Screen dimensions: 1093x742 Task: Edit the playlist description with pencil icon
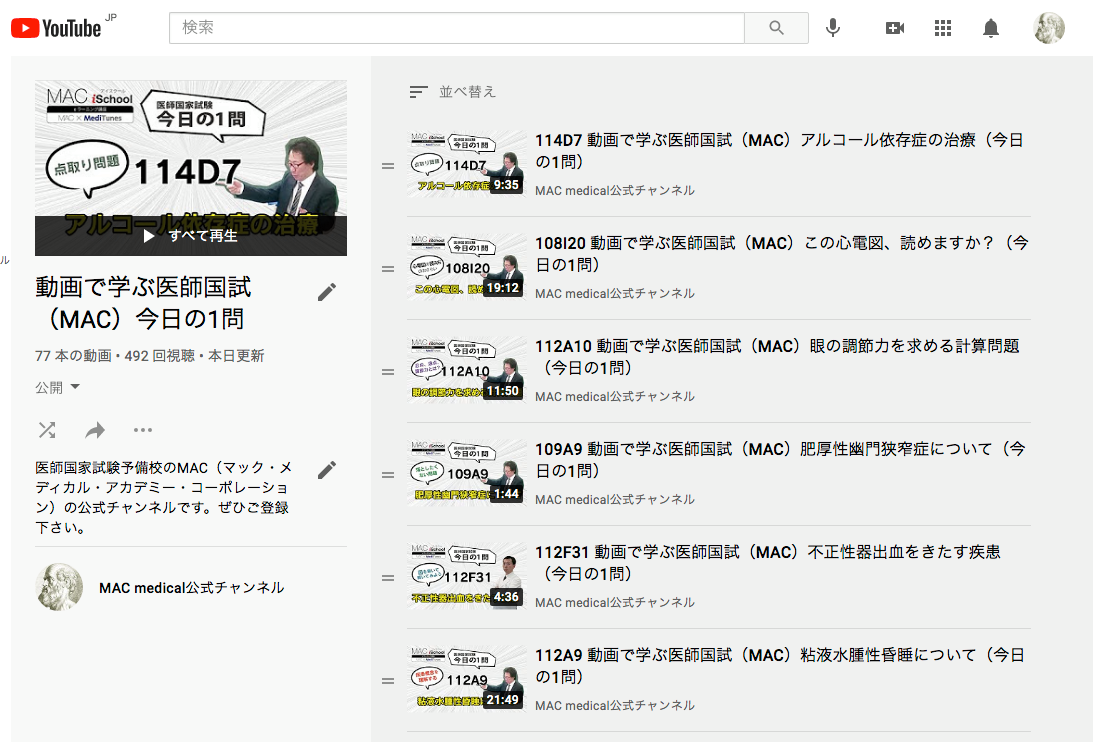327,470
